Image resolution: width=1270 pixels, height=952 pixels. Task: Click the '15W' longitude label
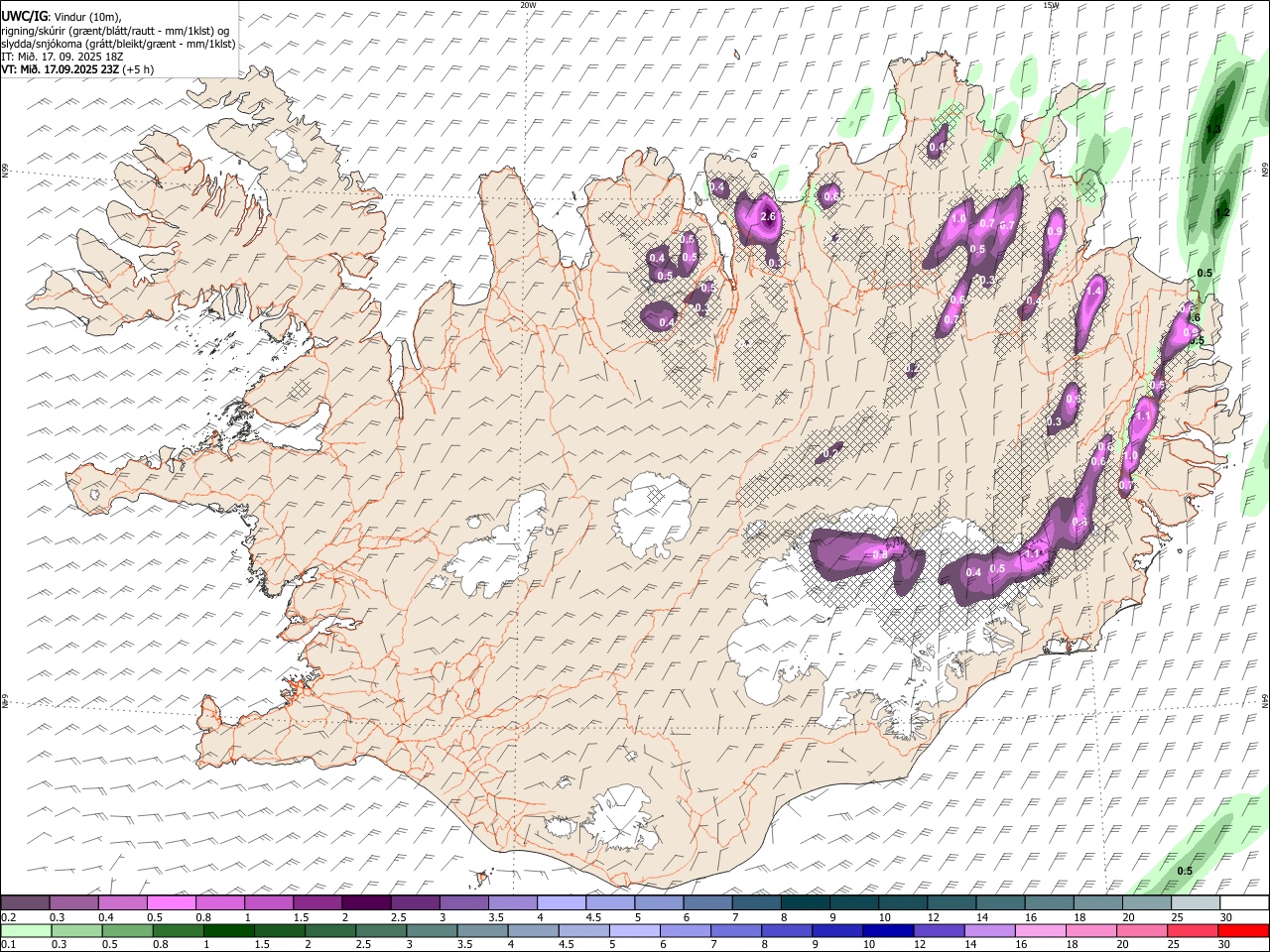click(x=1051, y=5)
